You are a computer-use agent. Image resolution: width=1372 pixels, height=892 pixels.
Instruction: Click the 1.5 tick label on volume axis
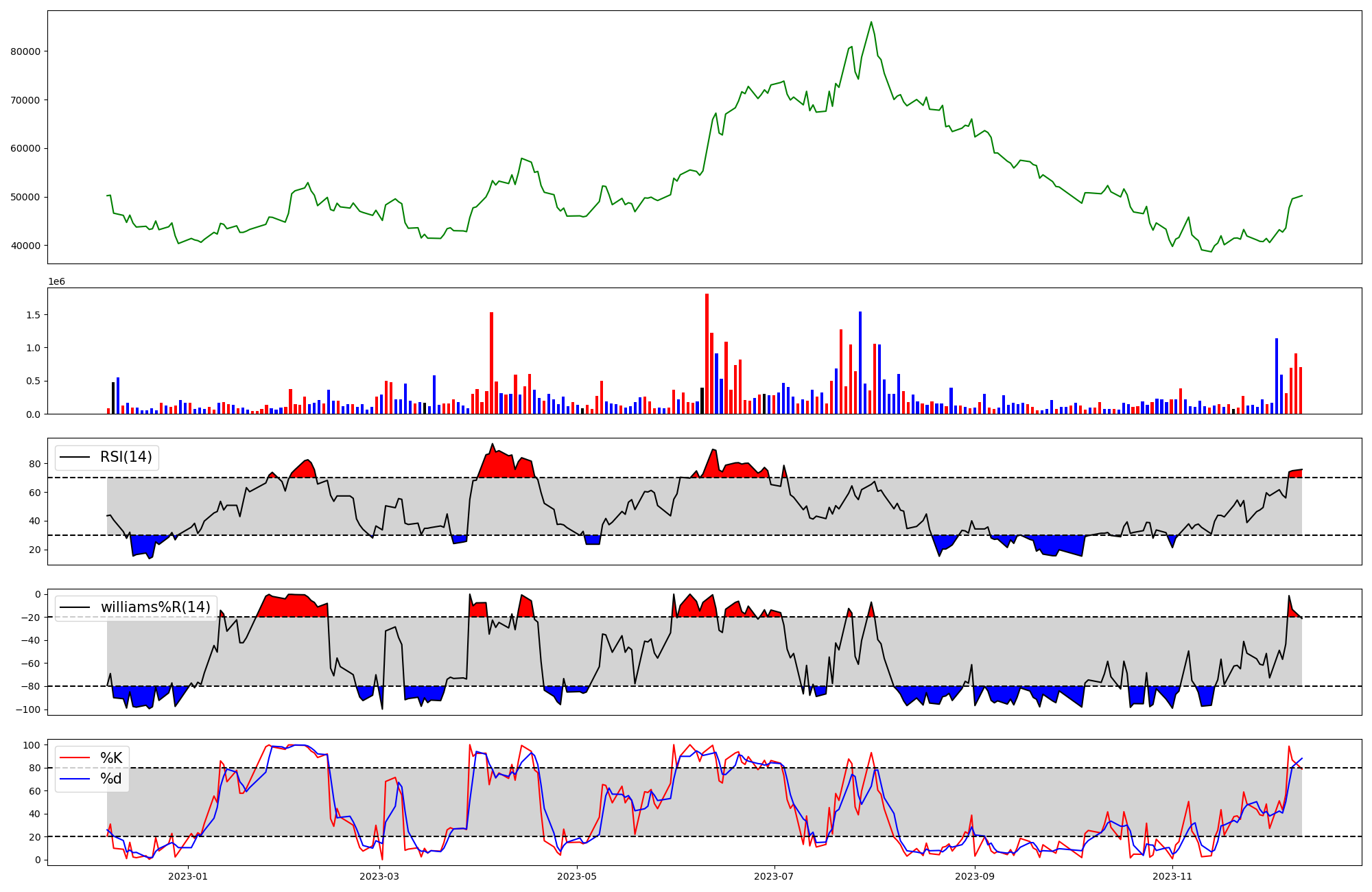tap(34, 315)
